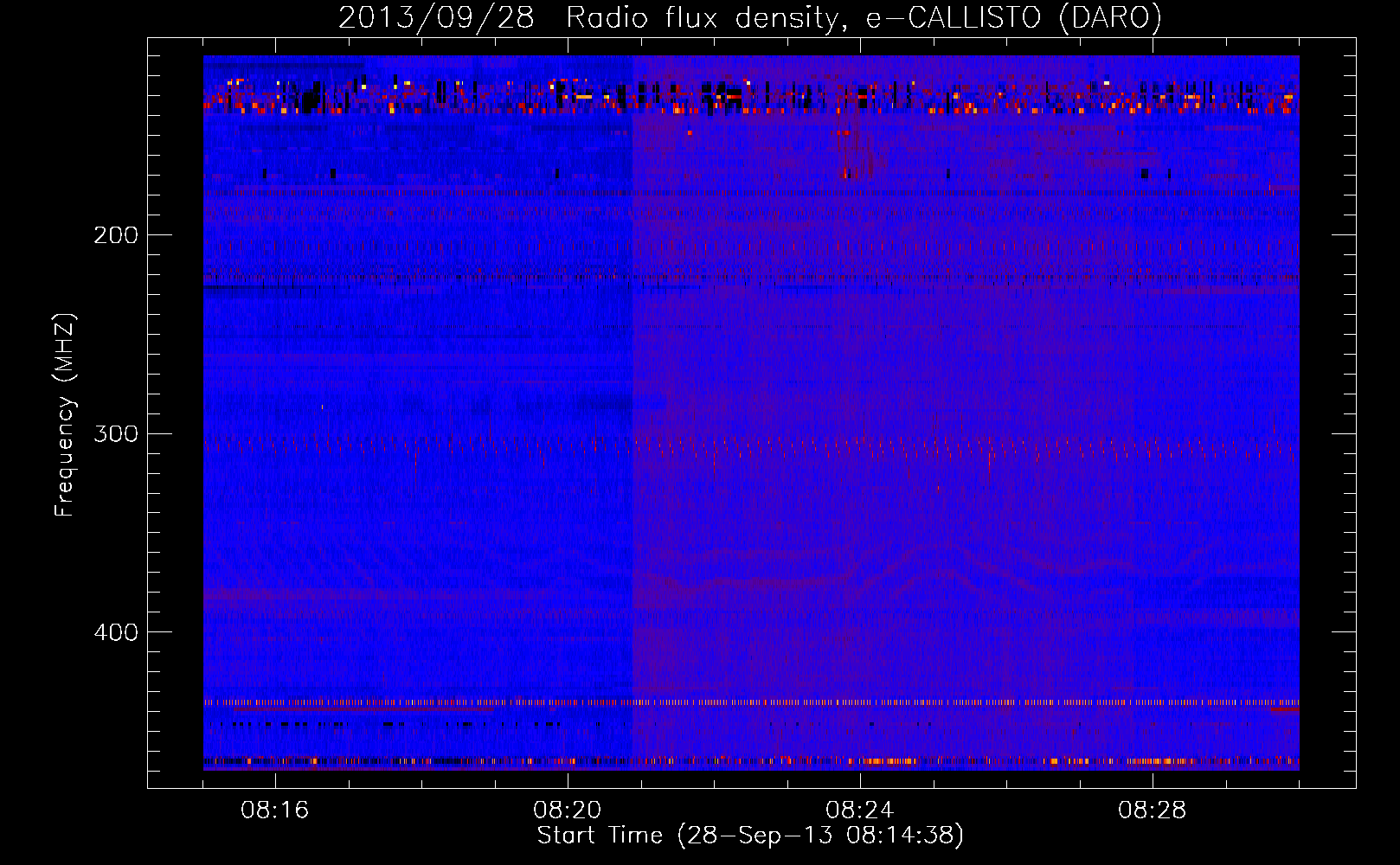Click the 08:28 time tick label
1400x865 pixels.
(x=1153, y=811)
